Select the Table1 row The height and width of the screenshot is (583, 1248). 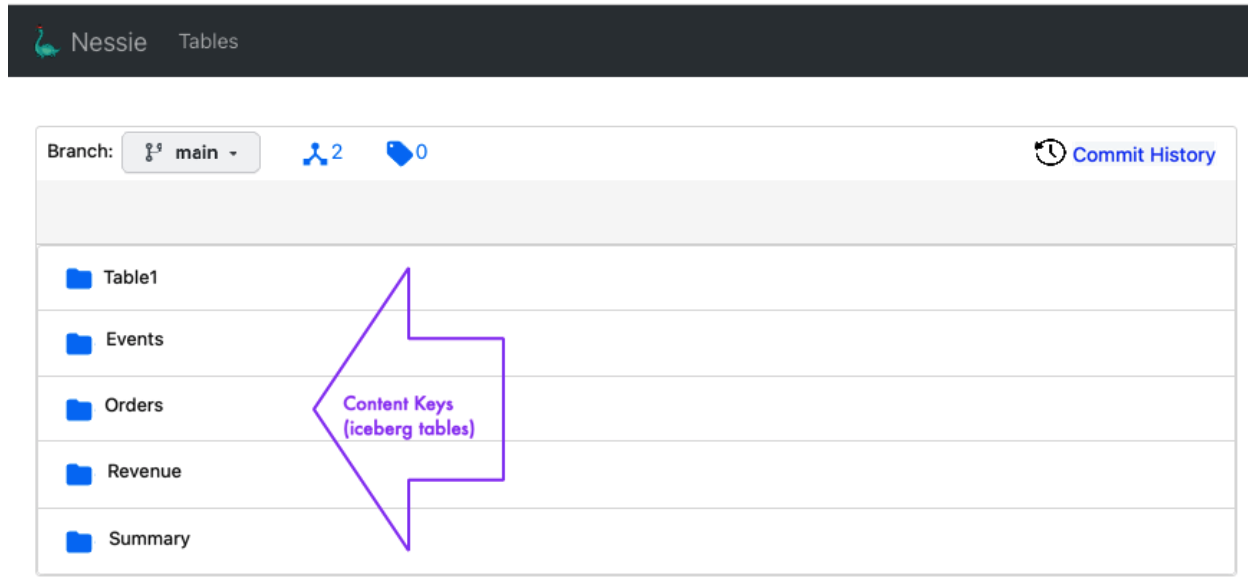[x=132, y=277]
